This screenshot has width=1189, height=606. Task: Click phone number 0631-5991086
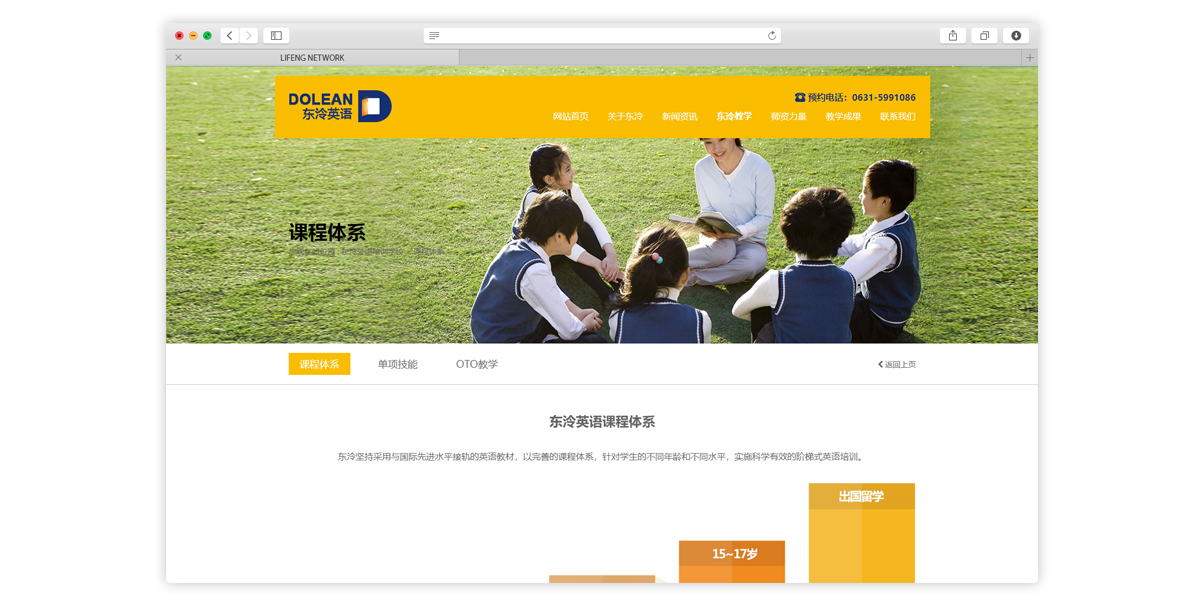point(883,97)
